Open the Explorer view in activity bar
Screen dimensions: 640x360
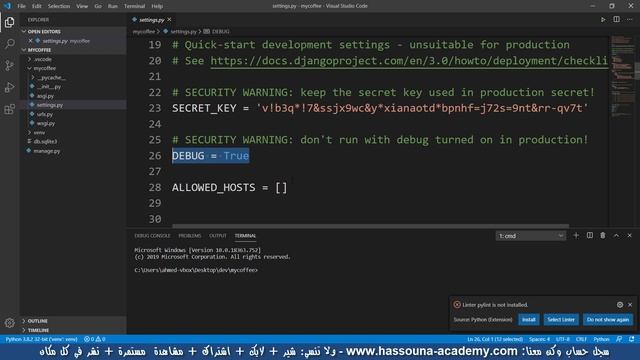click(9, 22)
